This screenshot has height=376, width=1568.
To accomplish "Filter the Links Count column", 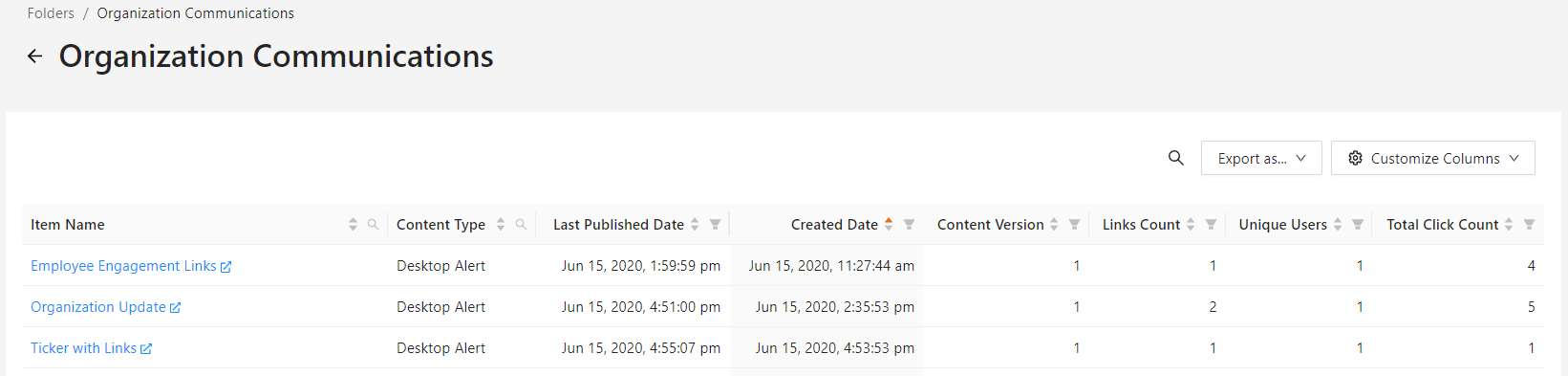I will tap(1211, 224).
